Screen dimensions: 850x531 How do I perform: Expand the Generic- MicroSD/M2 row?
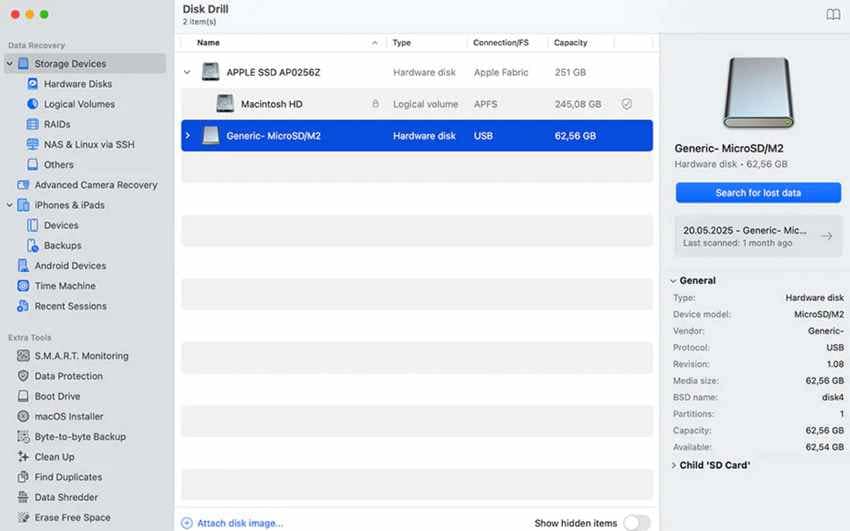[188, 135]
